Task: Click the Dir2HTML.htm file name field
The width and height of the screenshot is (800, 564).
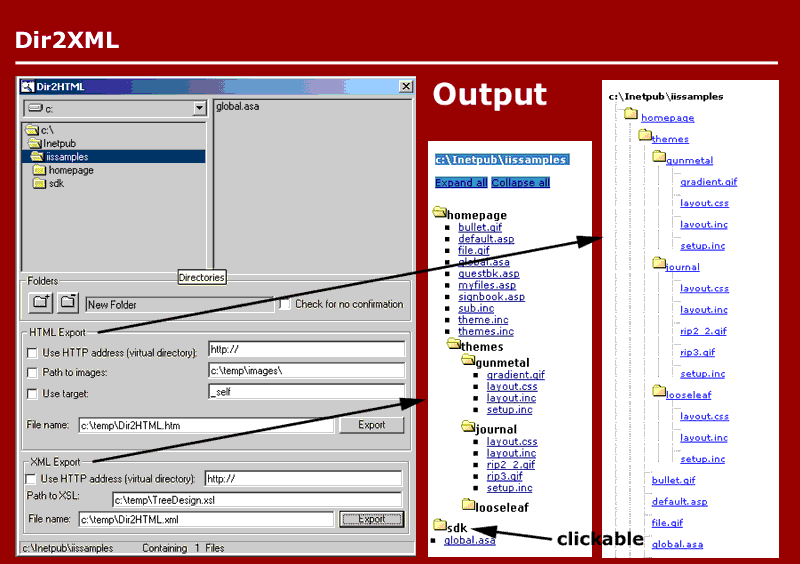Action: point(205,425)
